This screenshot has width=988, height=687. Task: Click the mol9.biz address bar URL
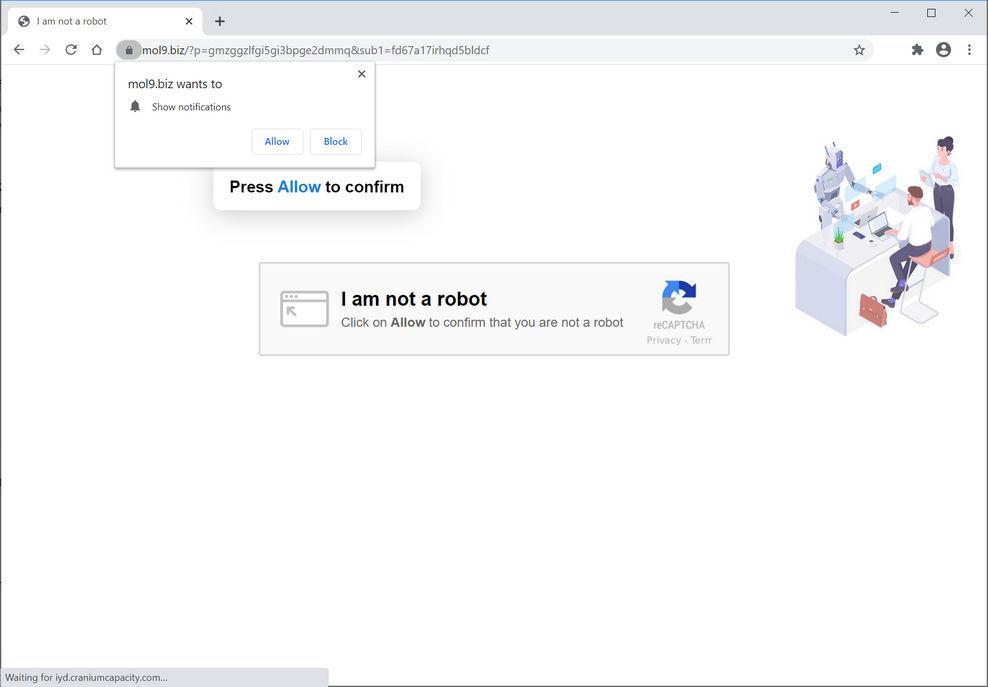pyautogui.click(x=315, y=50)
